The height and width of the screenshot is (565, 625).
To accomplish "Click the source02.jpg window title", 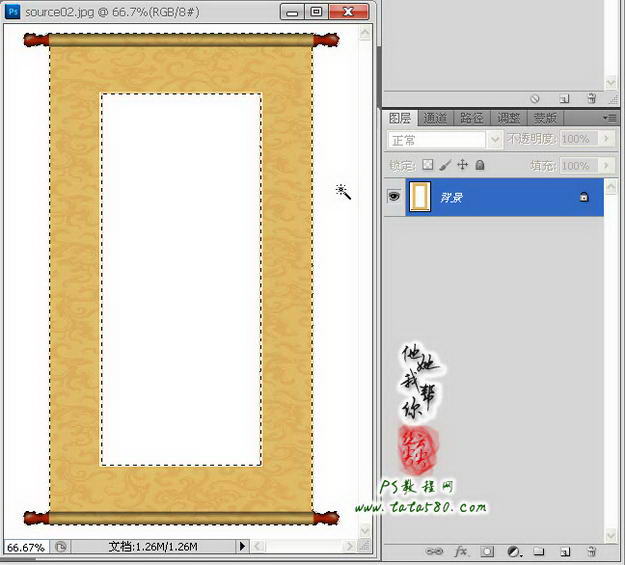I will 112,12.
